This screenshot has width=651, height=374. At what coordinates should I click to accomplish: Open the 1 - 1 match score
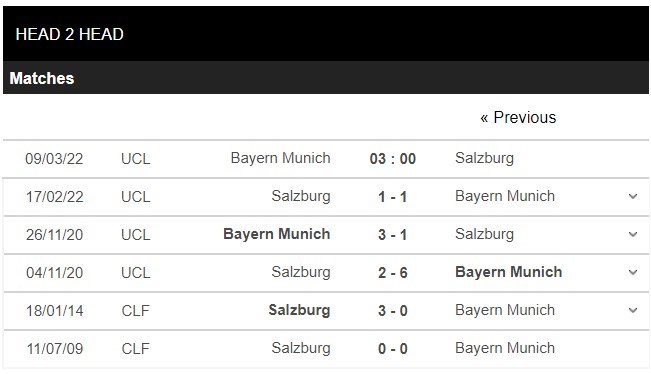(393, 197)
